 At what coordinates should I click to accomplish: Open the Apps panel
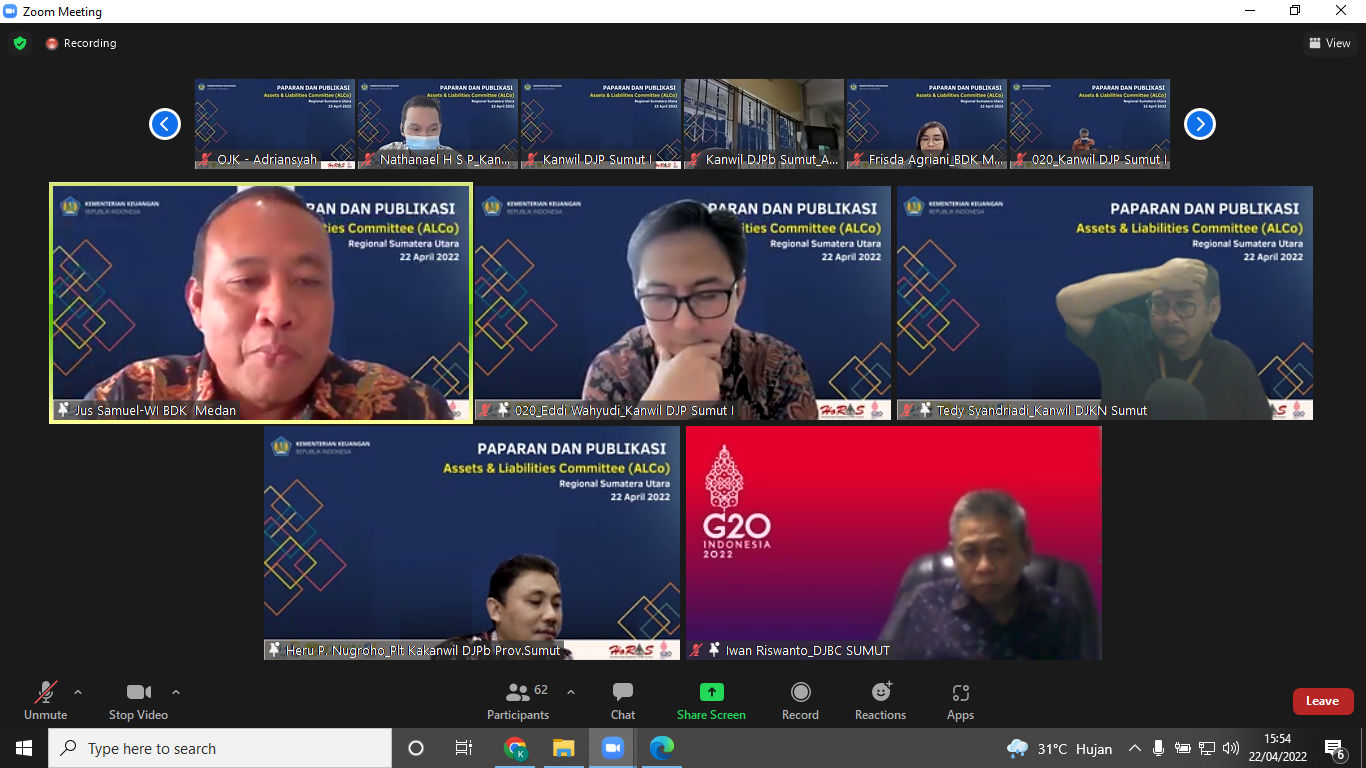point(960,701)
